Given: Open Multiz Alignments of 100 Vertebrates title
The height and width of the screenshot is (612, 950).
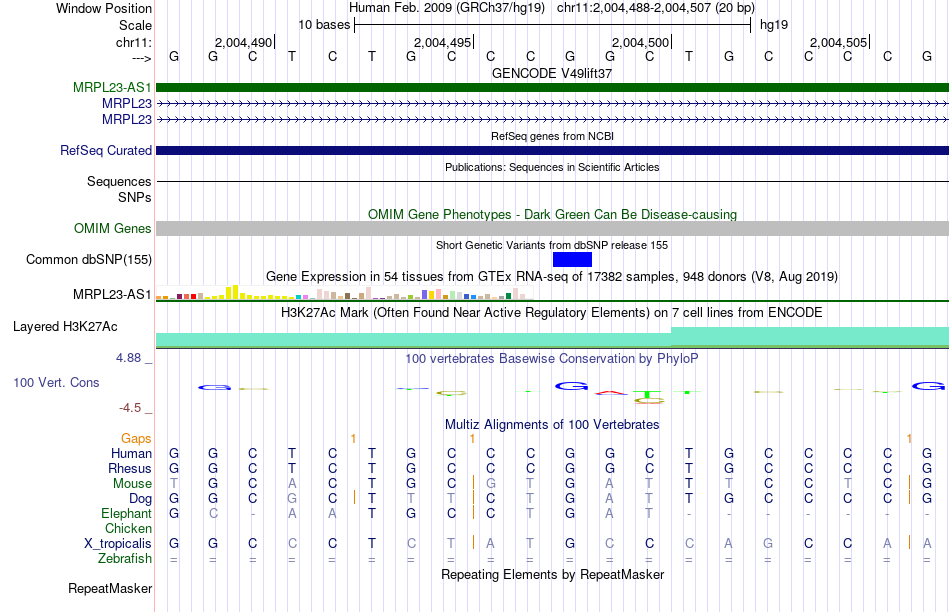Looking at the screenshot, I should tap(552, 425).
